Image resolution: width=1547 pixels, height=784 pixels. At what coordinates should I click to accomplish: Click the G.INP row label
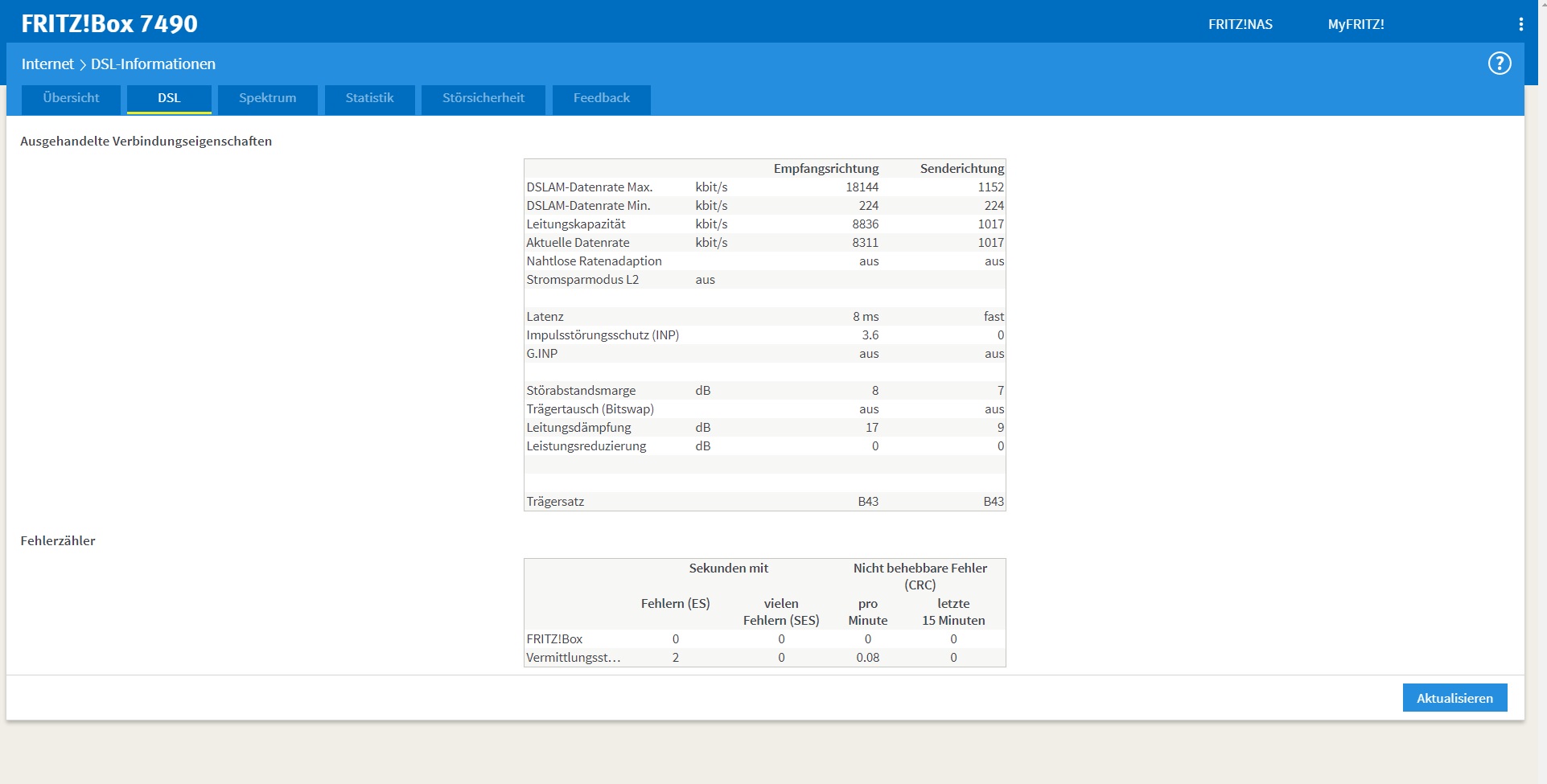pyautogui.click(x=541, y=353)
